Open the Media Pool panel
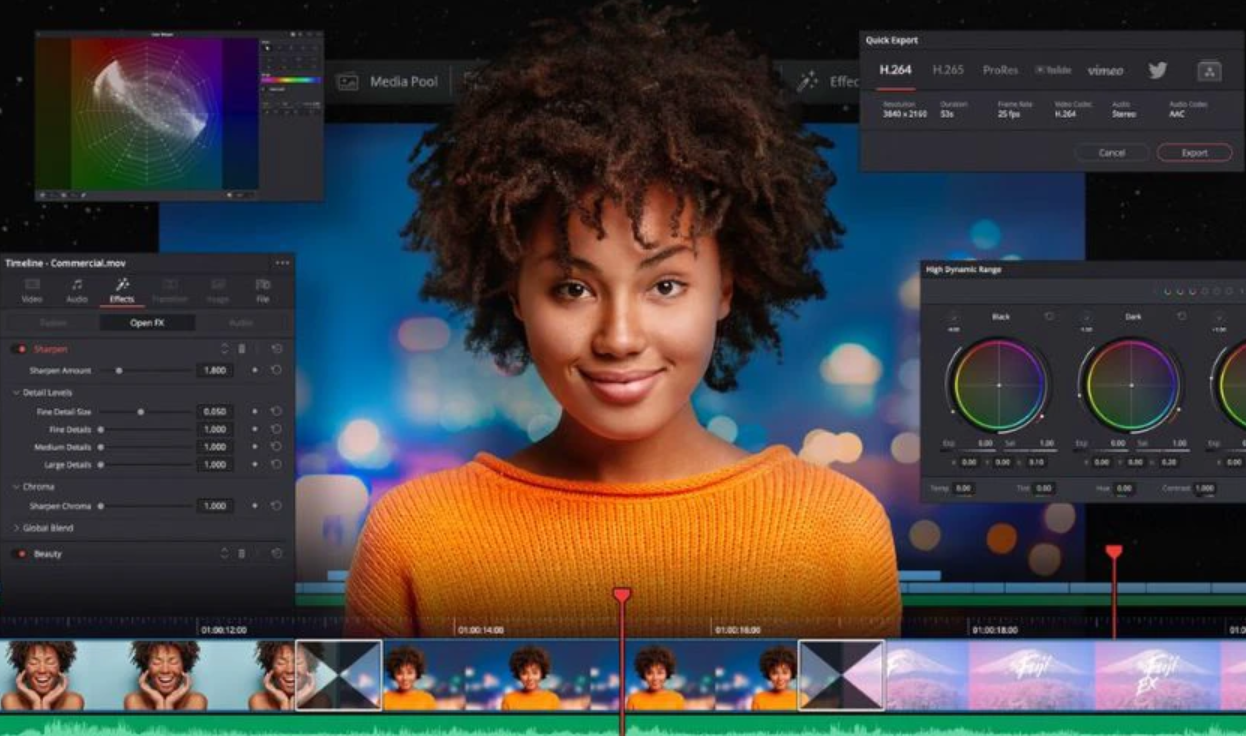 388,82
